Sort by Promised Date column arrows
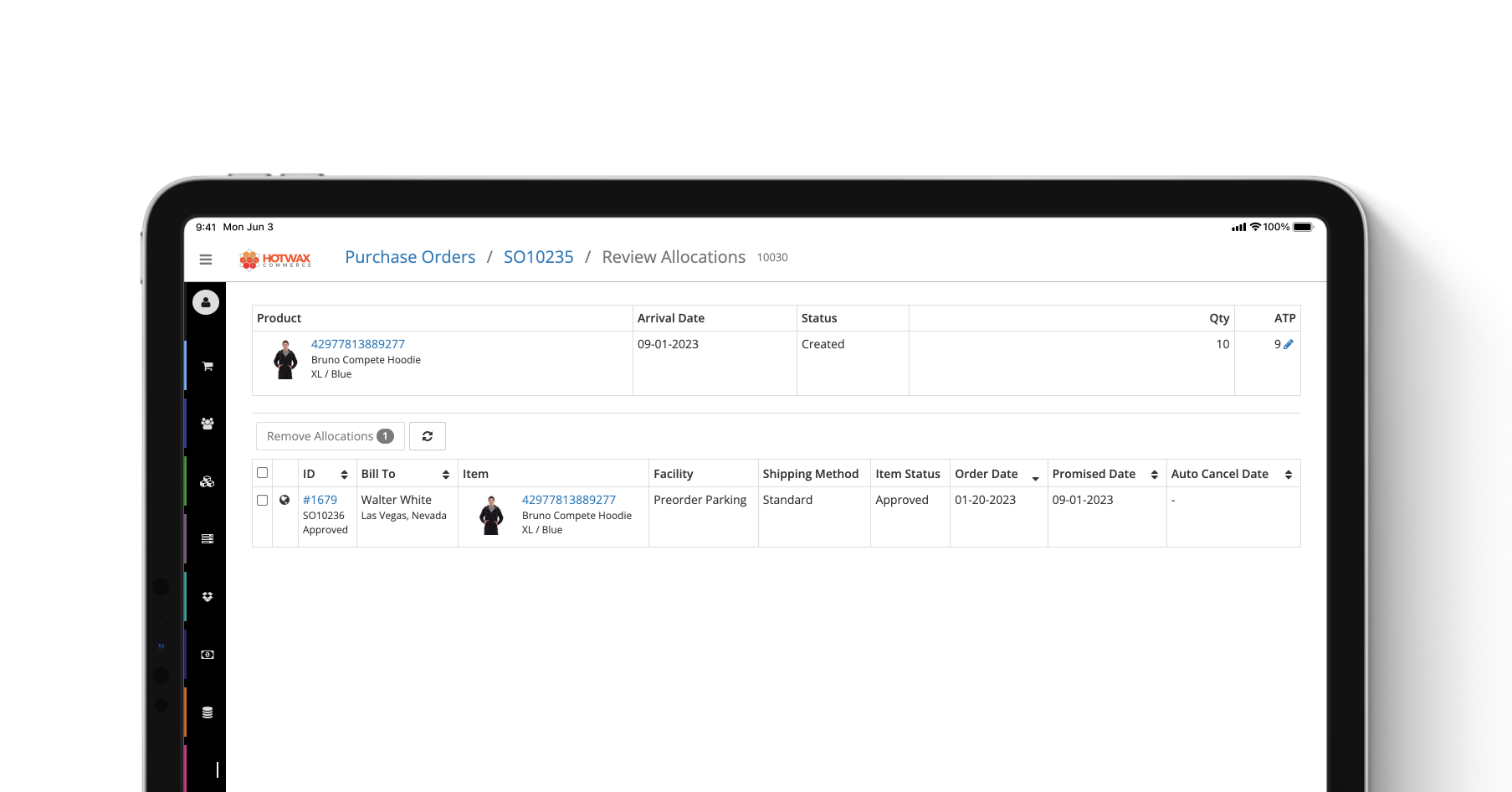 click(x=1155, y=475)
